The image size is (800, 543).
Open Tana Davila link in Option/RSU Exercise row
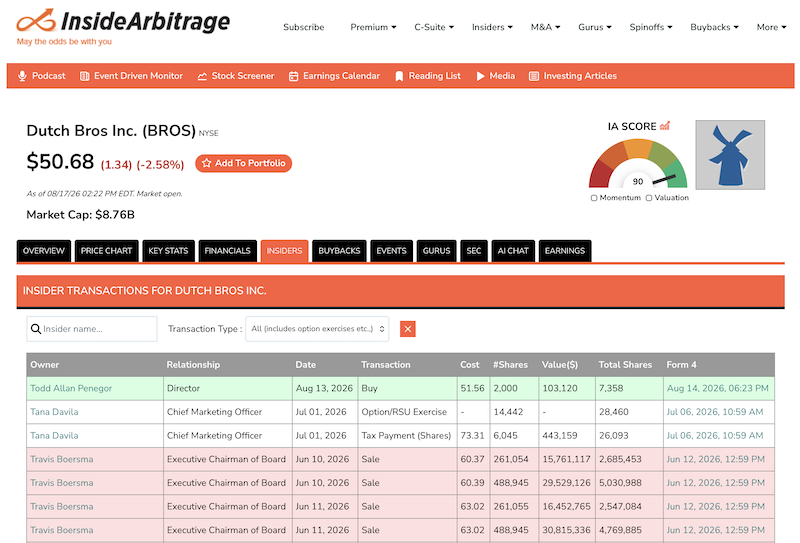[54, 412]
